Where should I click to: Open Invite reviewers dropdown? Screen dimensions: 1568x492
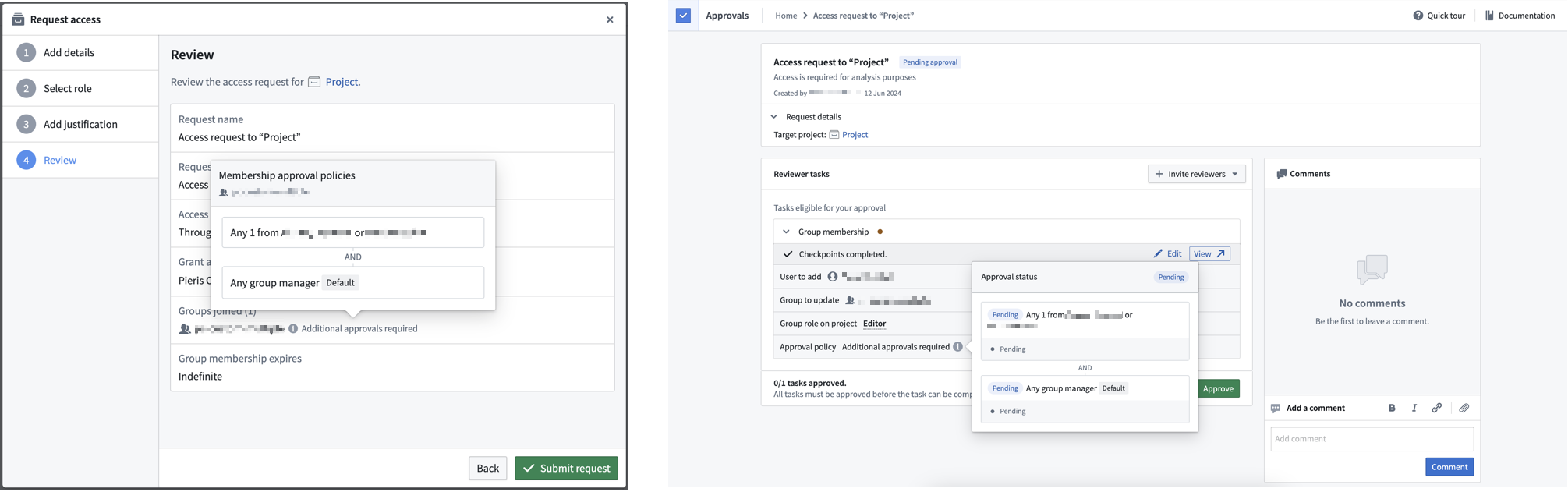(x=1196, y=174)
